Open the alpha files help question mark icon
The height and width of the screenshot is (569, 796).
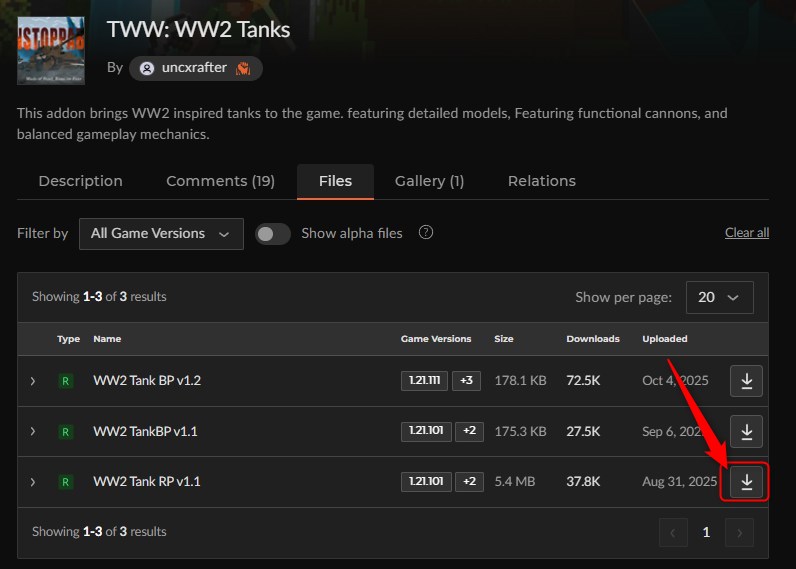coord(425,232)
